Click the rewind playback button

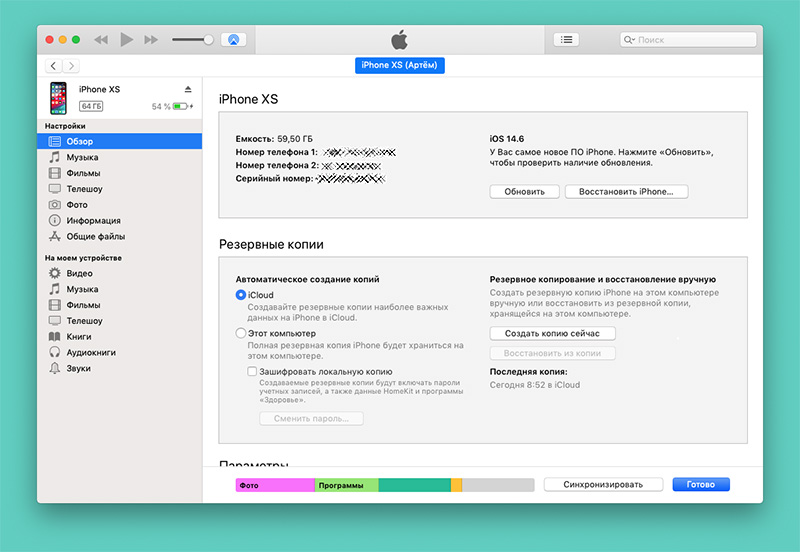tap(101, 40)
